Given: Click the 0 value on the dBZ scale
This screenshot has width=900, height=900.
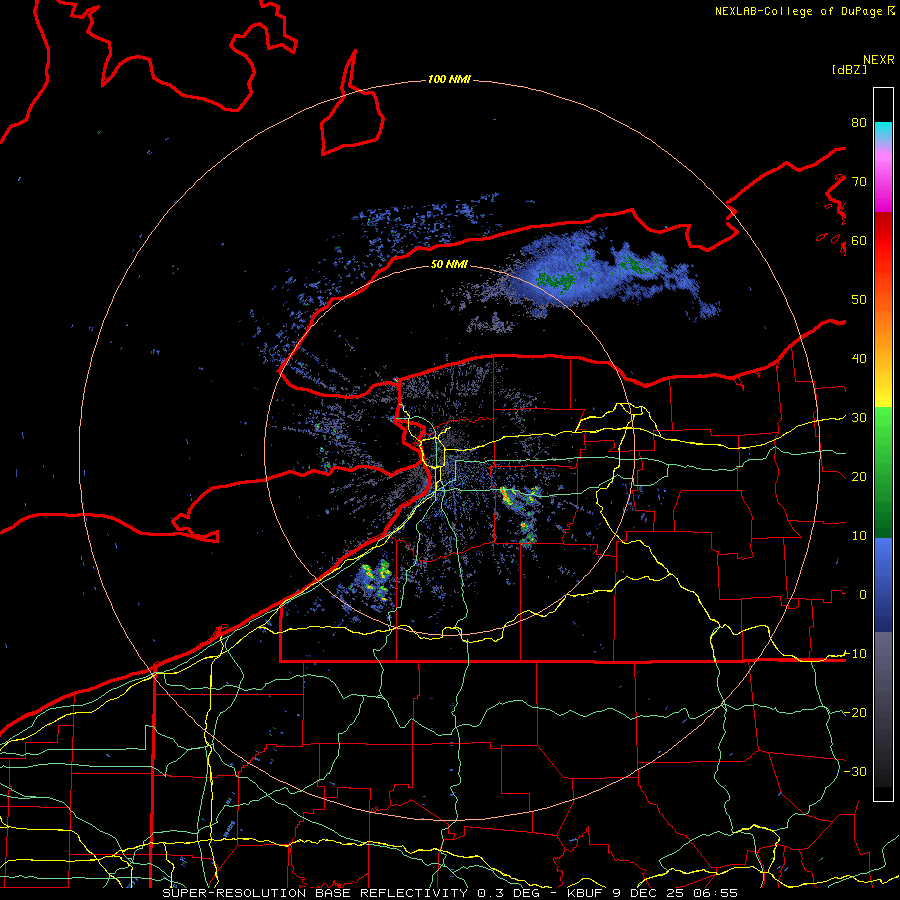Looking at the screenshot, I should pyautogui.click(x=863, y=595).
